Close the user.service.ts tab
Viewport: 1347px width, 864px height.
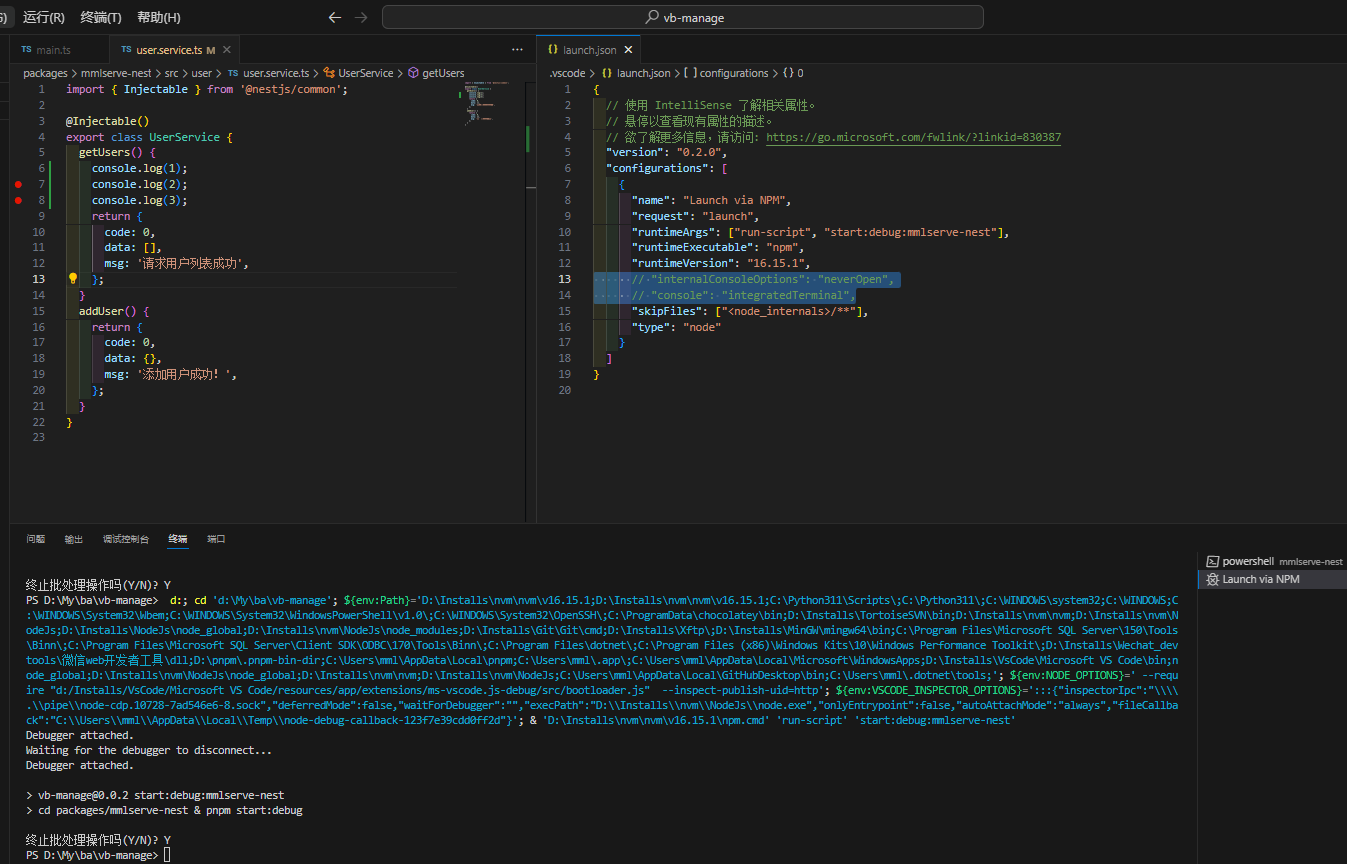(227, 49)
